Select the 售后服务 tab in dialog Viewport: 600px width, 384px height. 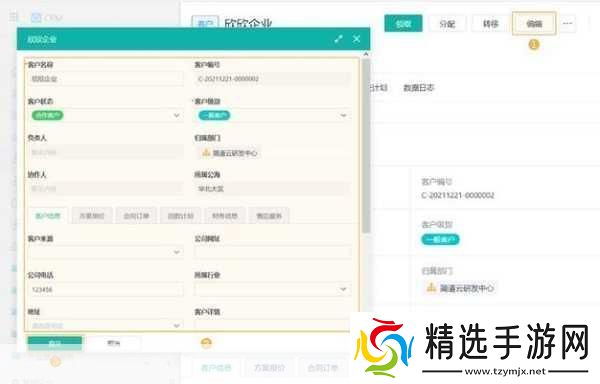(x=269, y=216)
